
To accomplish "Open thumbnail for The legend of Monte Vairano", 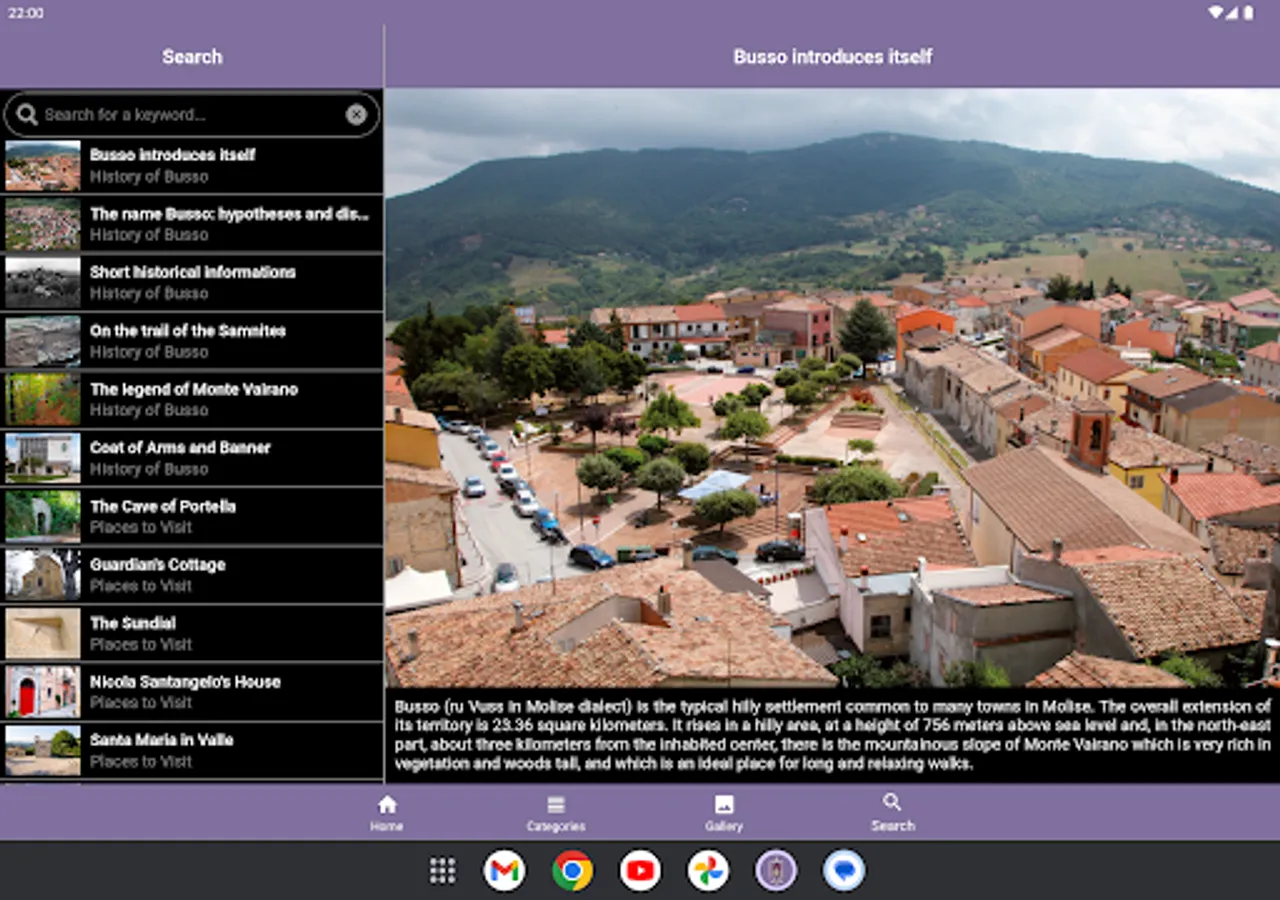I will click(42, 400).
